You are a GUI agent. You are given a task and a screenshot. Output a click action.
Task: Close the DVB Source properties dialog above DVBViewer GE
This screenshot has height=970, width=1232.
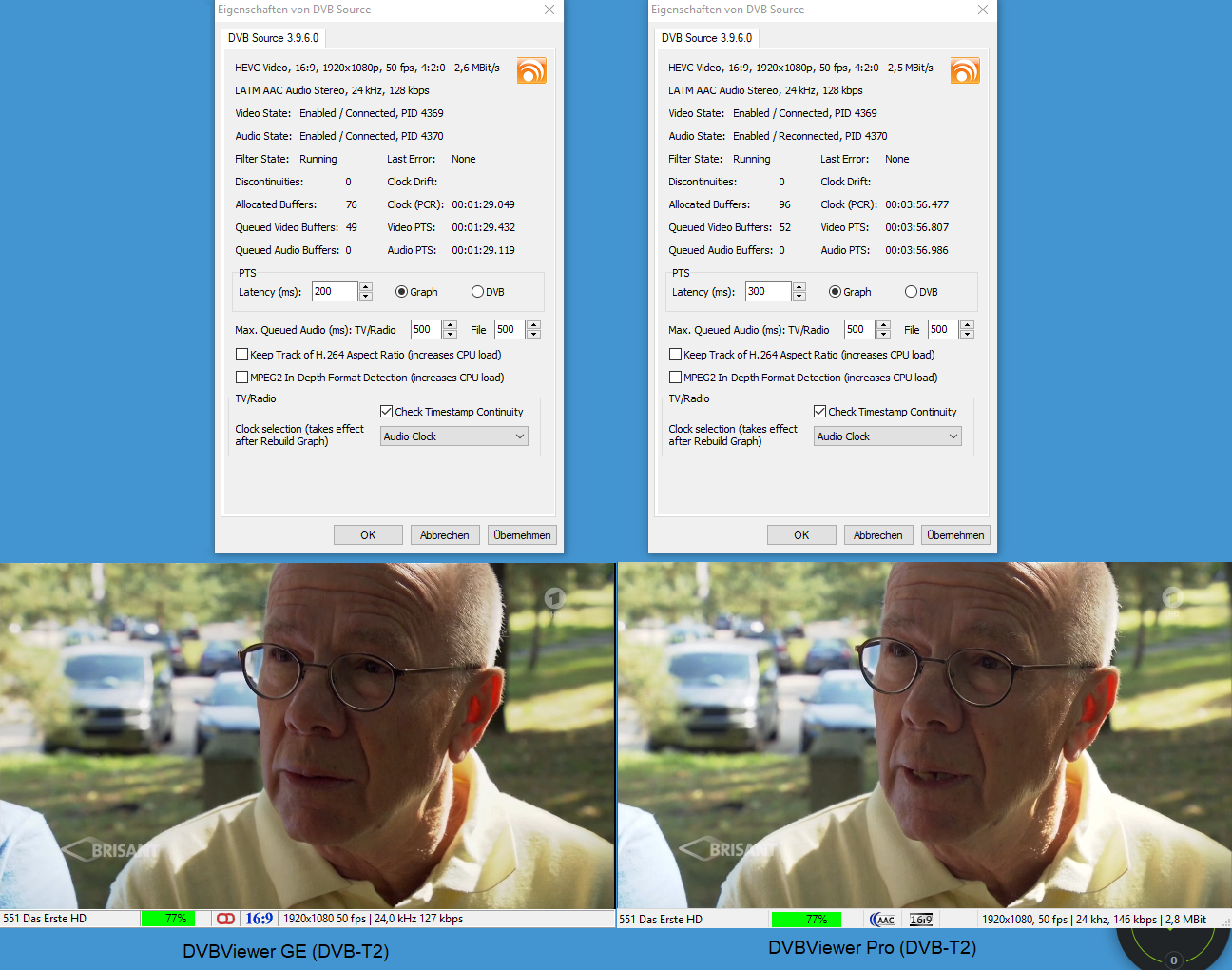549,10
